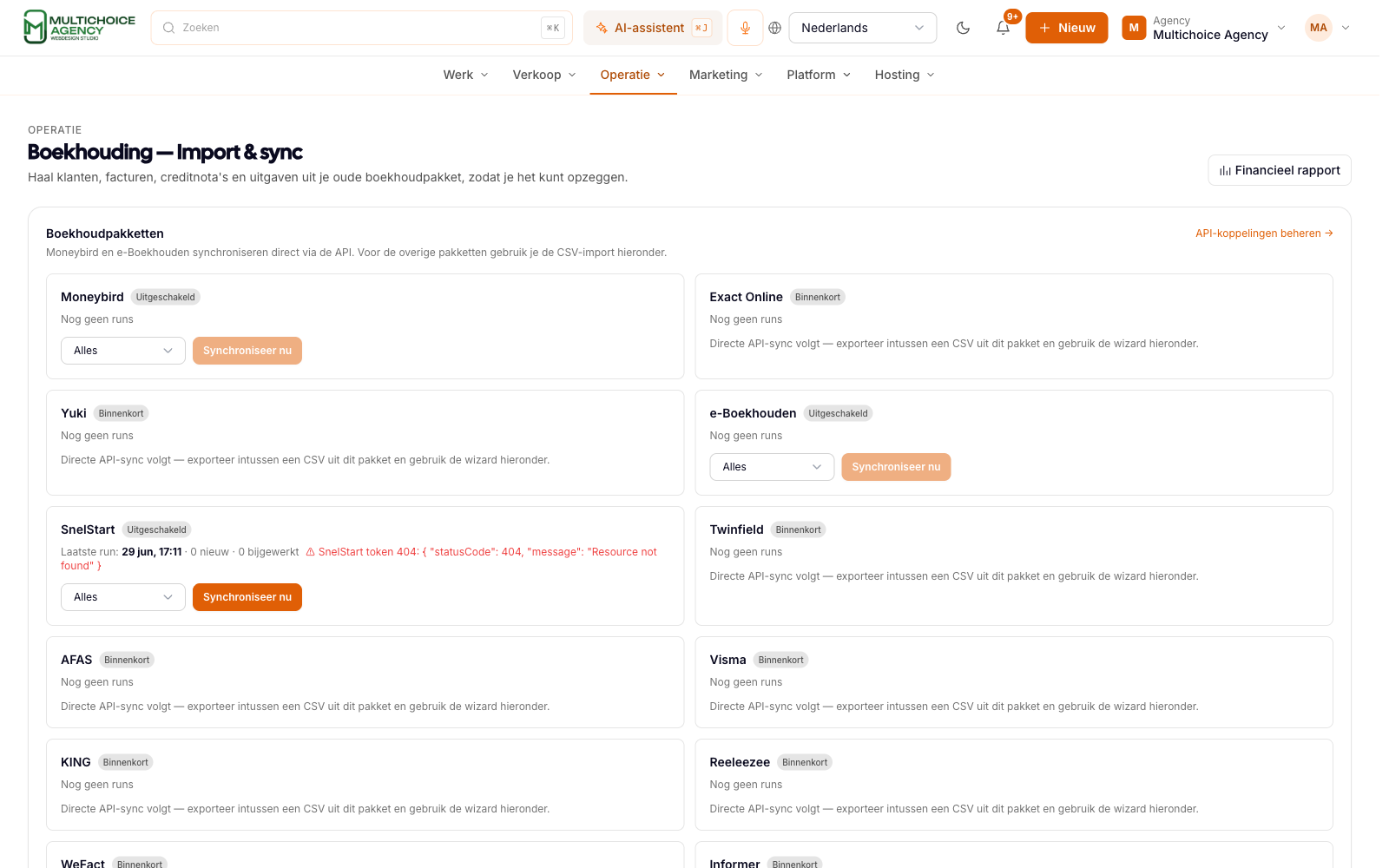1389x868 pixels.
Task: Click the AI-assistent button
Action: pos(653,28)
